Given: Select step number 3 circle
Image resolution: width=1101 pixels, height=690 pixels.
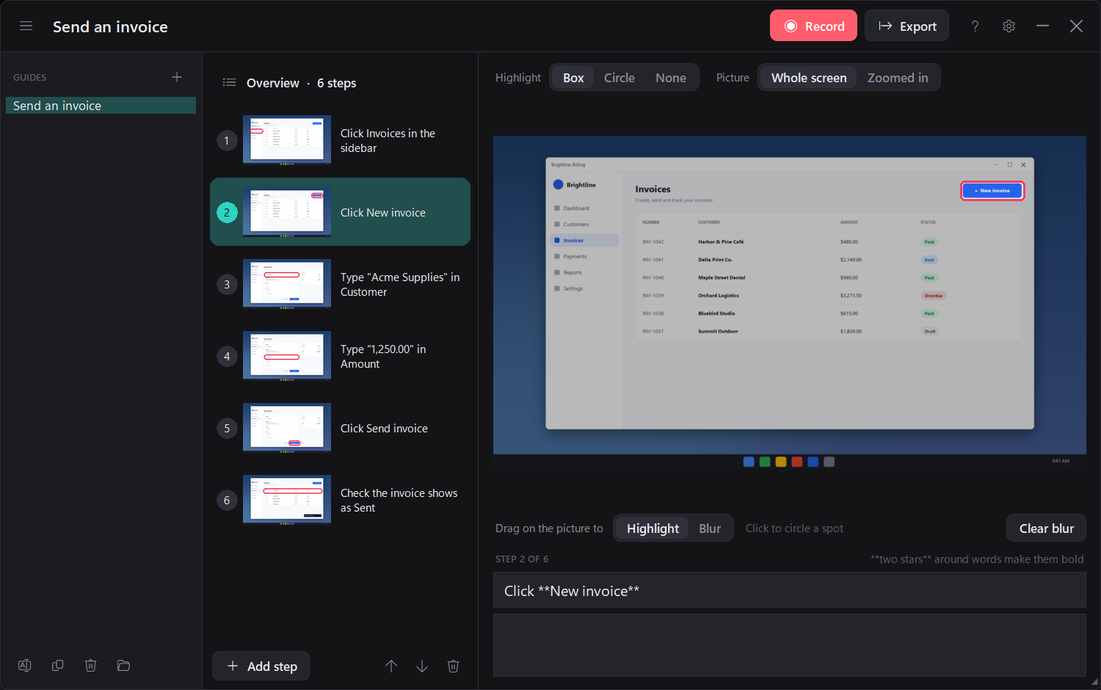Looking at the screenshot, I should click(227, 284).
